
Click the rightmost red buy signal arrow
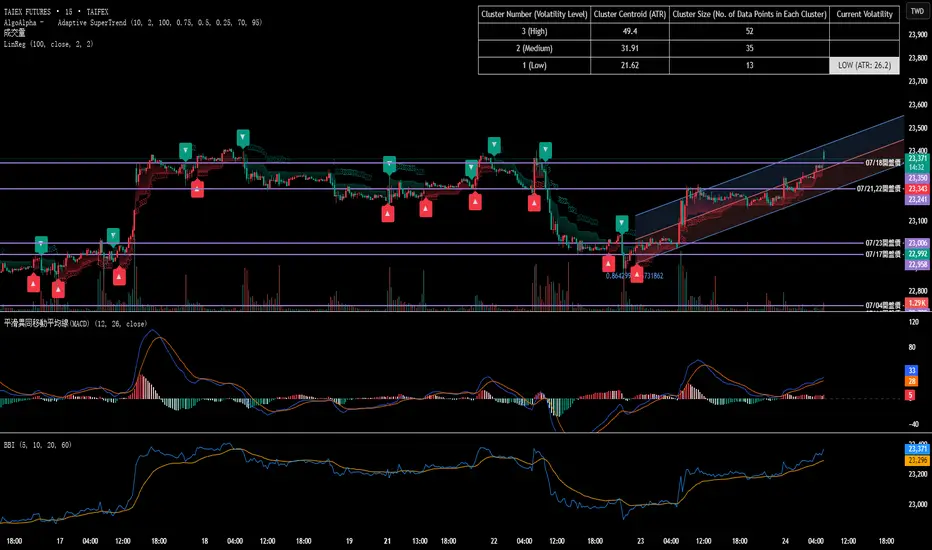click(636, 271)
